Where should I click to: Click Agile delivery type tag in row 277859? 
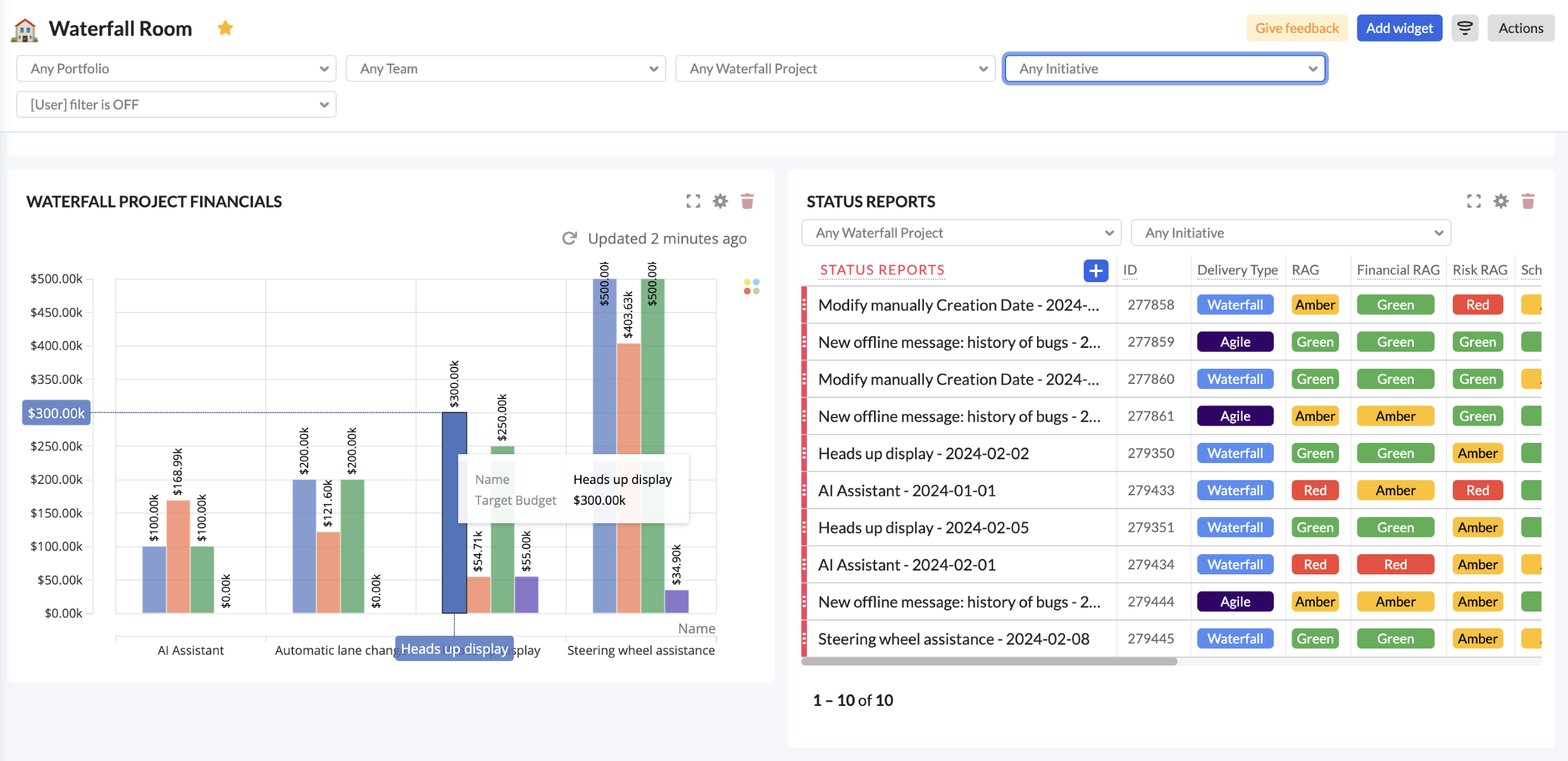1235,342
